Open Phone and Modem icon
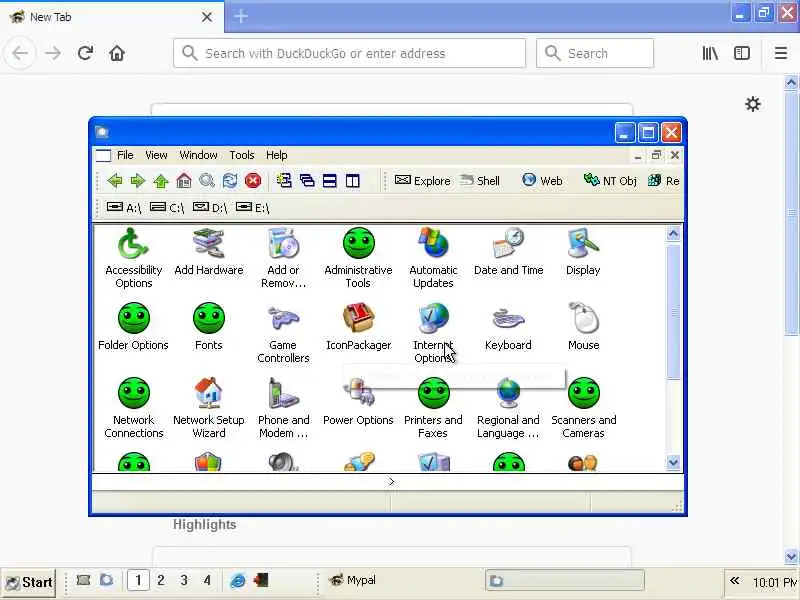Viewport: 800px width, 600px height. [283, 408]
